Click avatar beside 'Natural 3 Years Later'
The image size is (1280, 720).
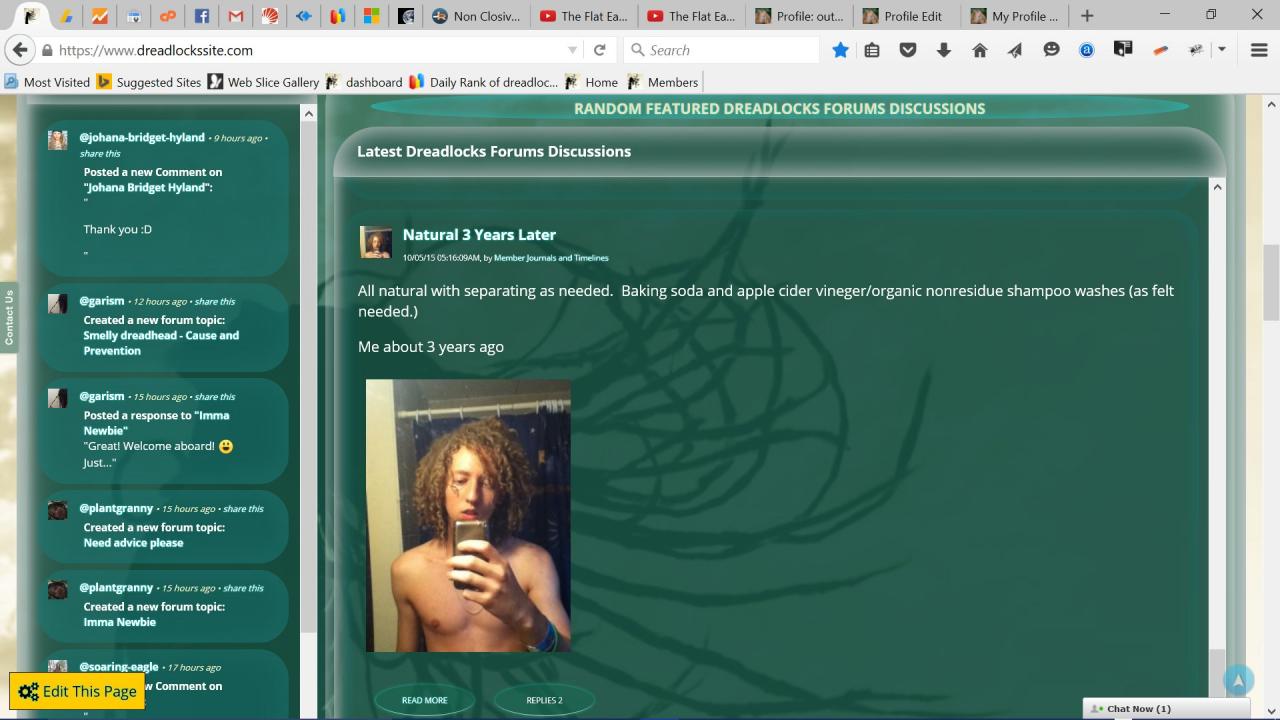(376, 242)
